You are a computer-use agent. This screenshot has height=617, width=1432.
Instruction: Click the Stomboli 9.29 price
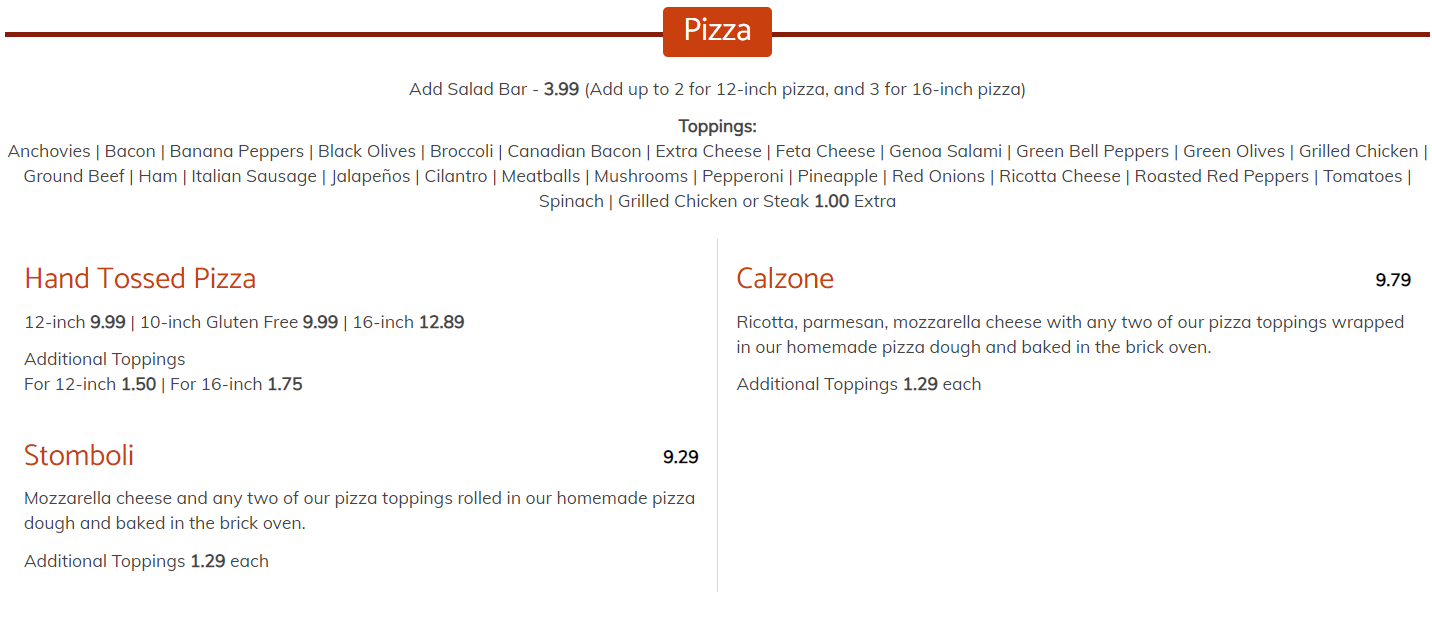680,457
